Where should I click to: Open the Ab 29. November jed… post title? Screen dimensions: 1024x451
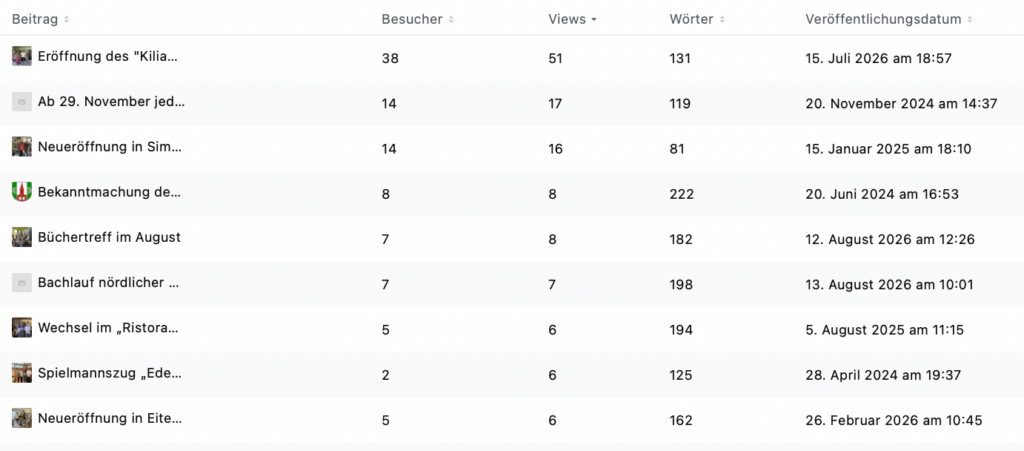[111, 102]
